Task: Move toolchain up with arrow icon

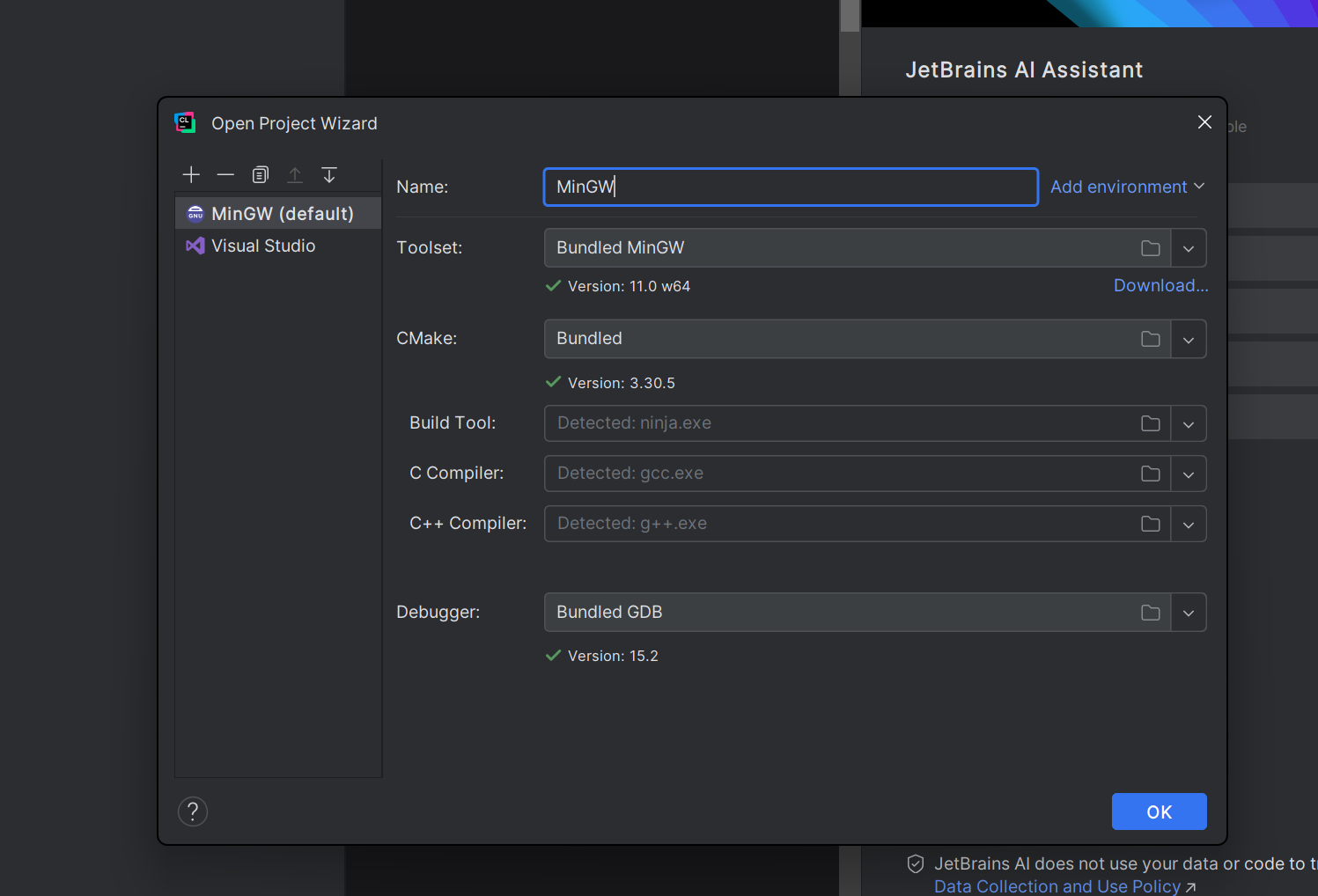Action: (295, 174)
